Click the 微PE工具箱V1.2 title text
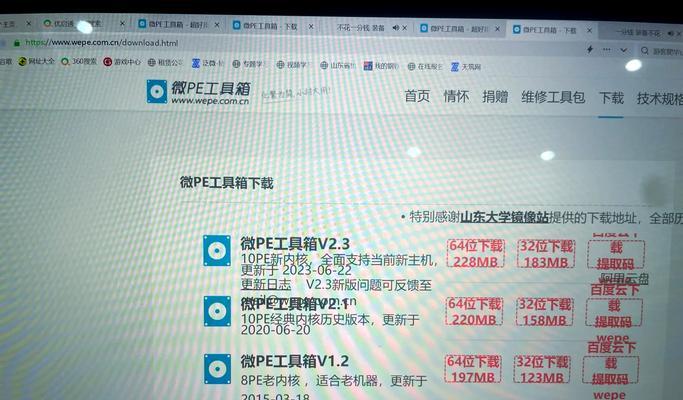 click(294, 361)
